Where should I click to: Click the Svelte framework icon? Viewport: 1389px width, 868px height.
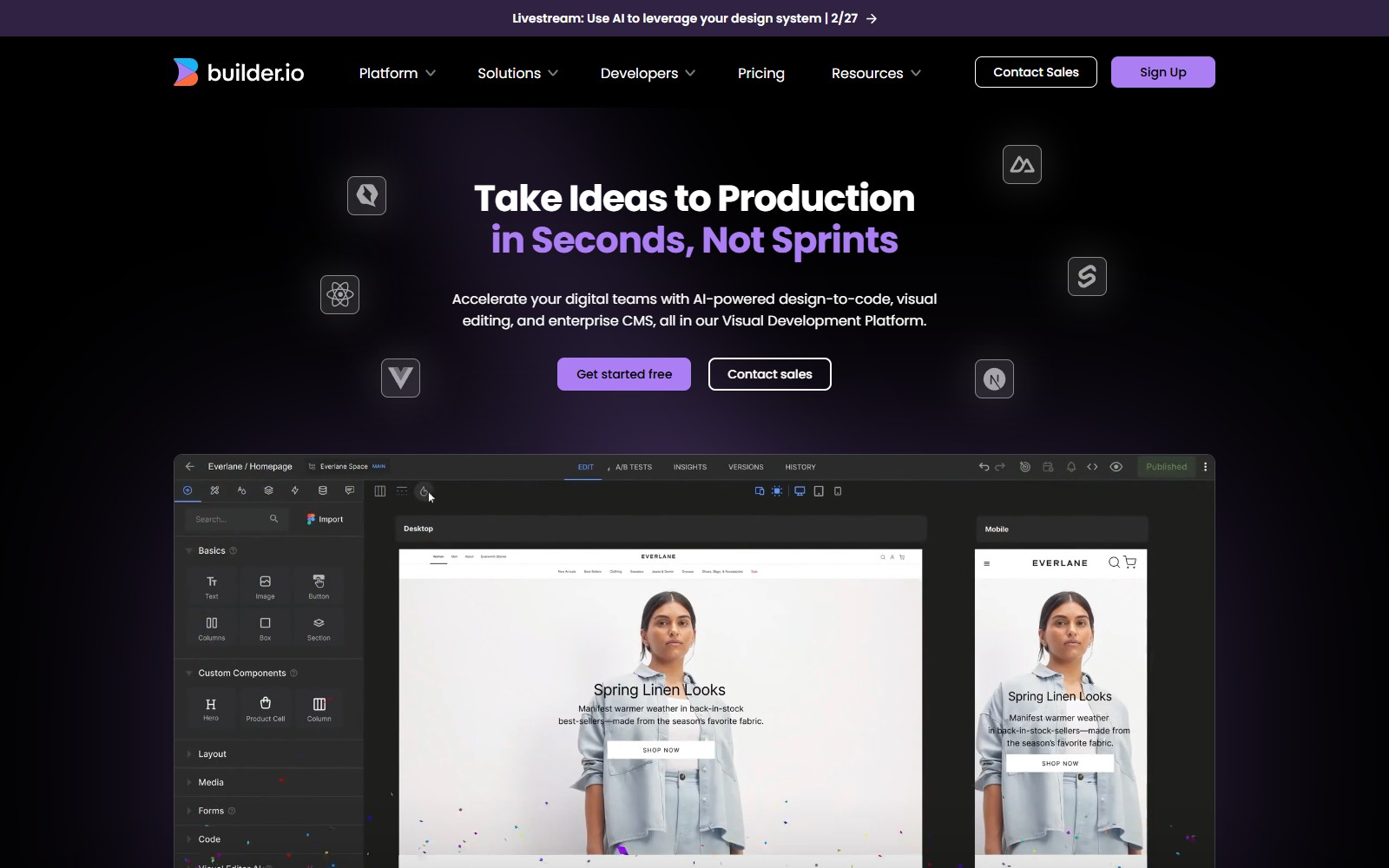(x=1087, y=276)
